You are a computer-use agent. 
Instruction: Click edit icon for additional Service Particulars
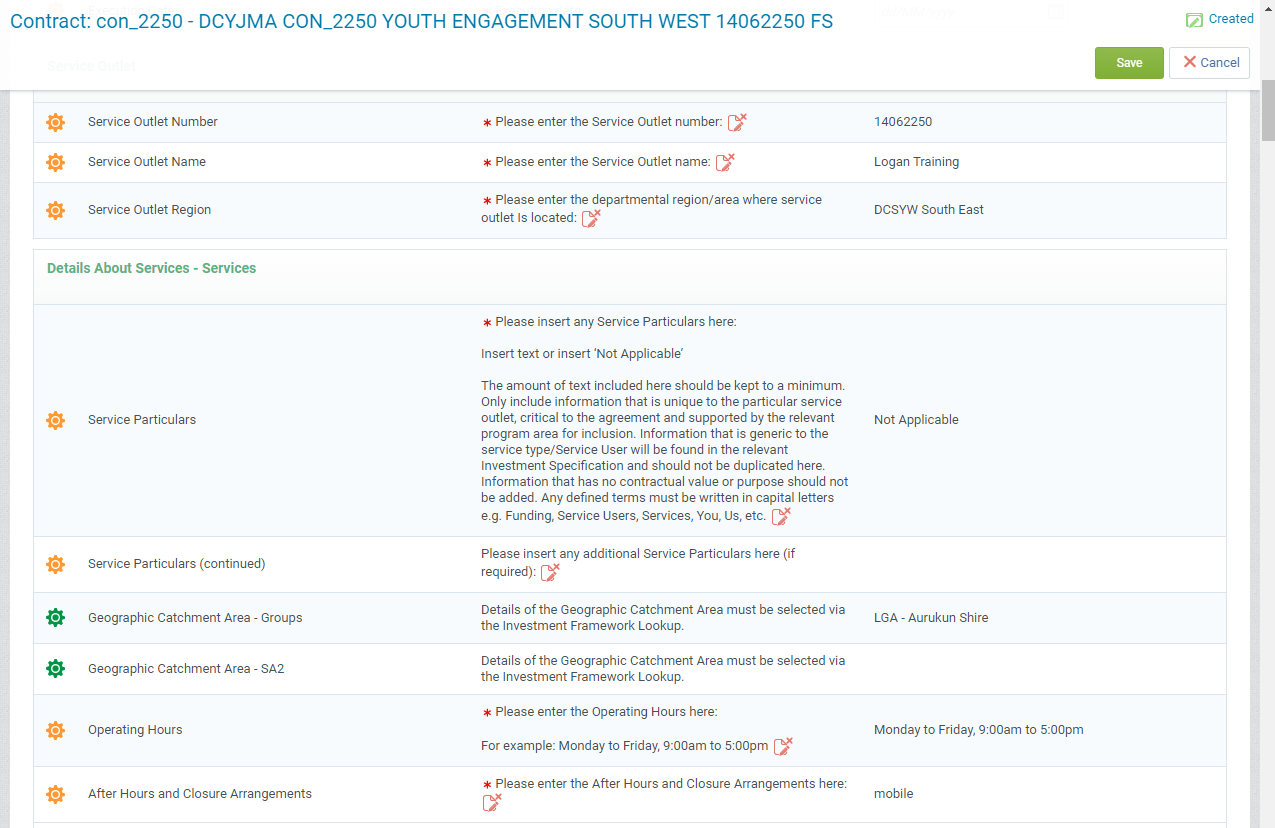pyautogui.click(x=550, y=573)
